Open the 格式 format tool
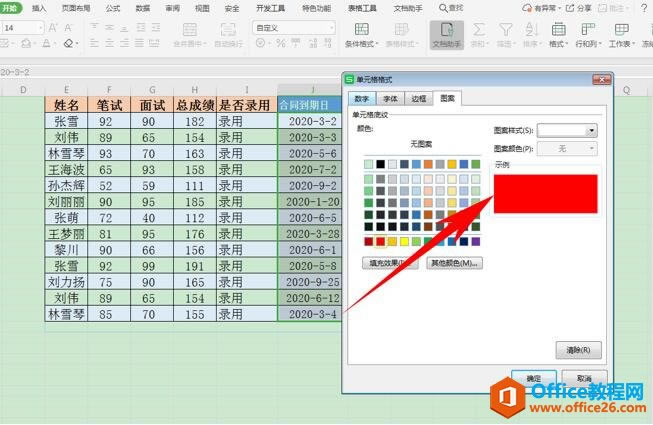The height and width of the screenshot is (425, 653). pyautogui.click(x=558, y=35)
